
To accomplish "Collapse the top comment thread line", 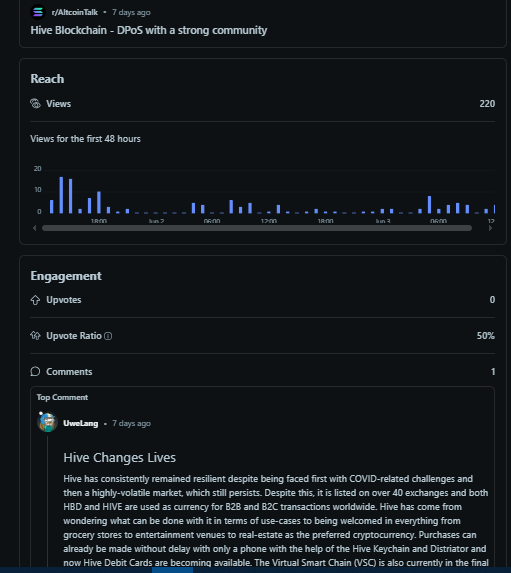I will coord(48,501).
